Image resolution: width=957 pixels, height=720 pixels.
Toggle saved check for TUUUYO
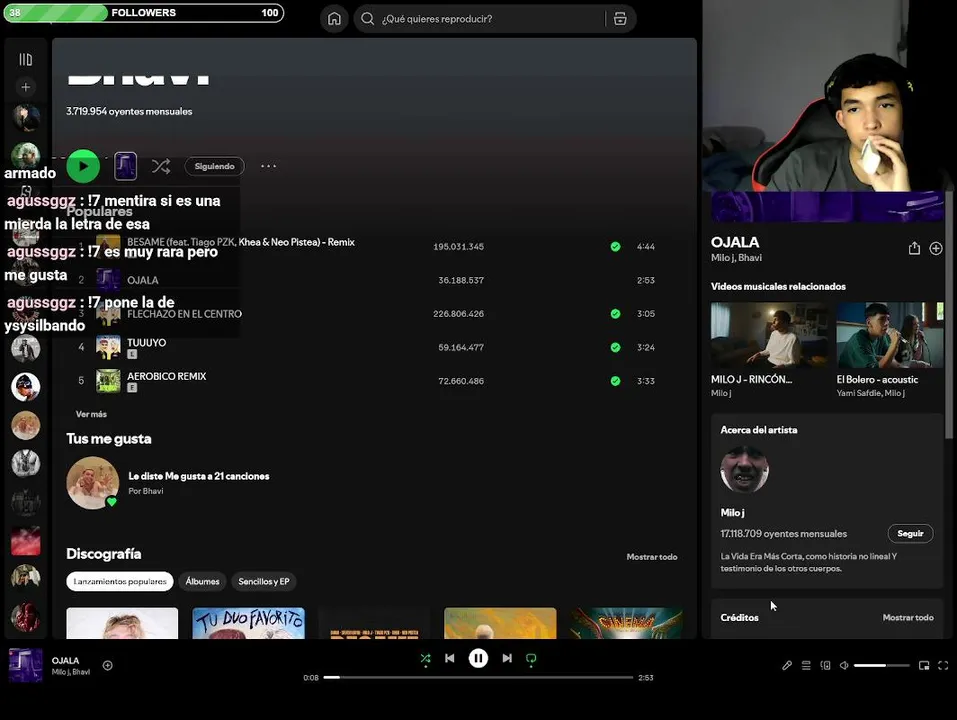point(615,347)
